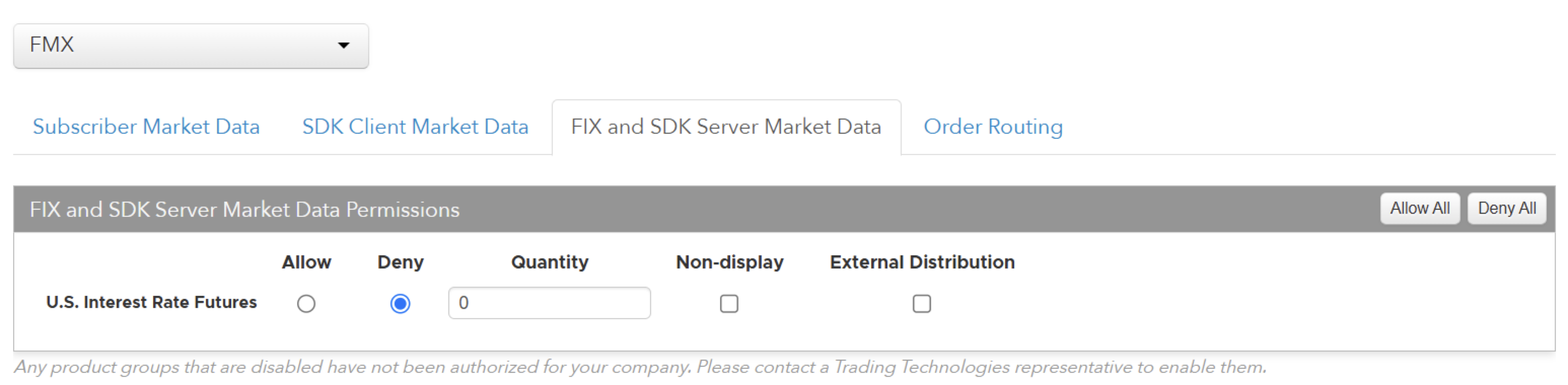Select Deny radio for U.S. Interest Rate Futures

coord(400,303)
